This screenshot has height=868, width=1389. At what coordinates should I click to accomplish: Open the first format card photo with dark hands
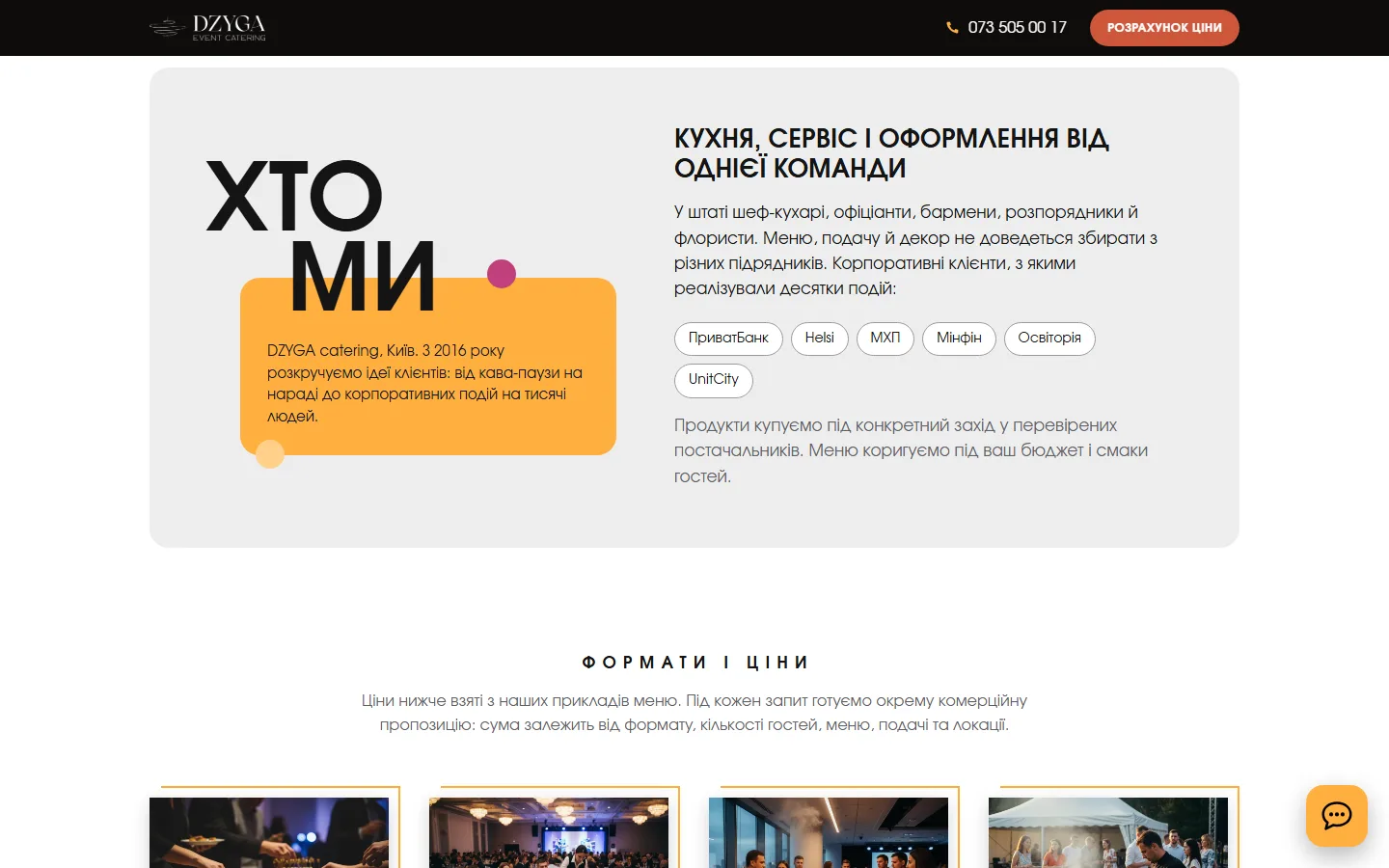(x=269, y=832)
